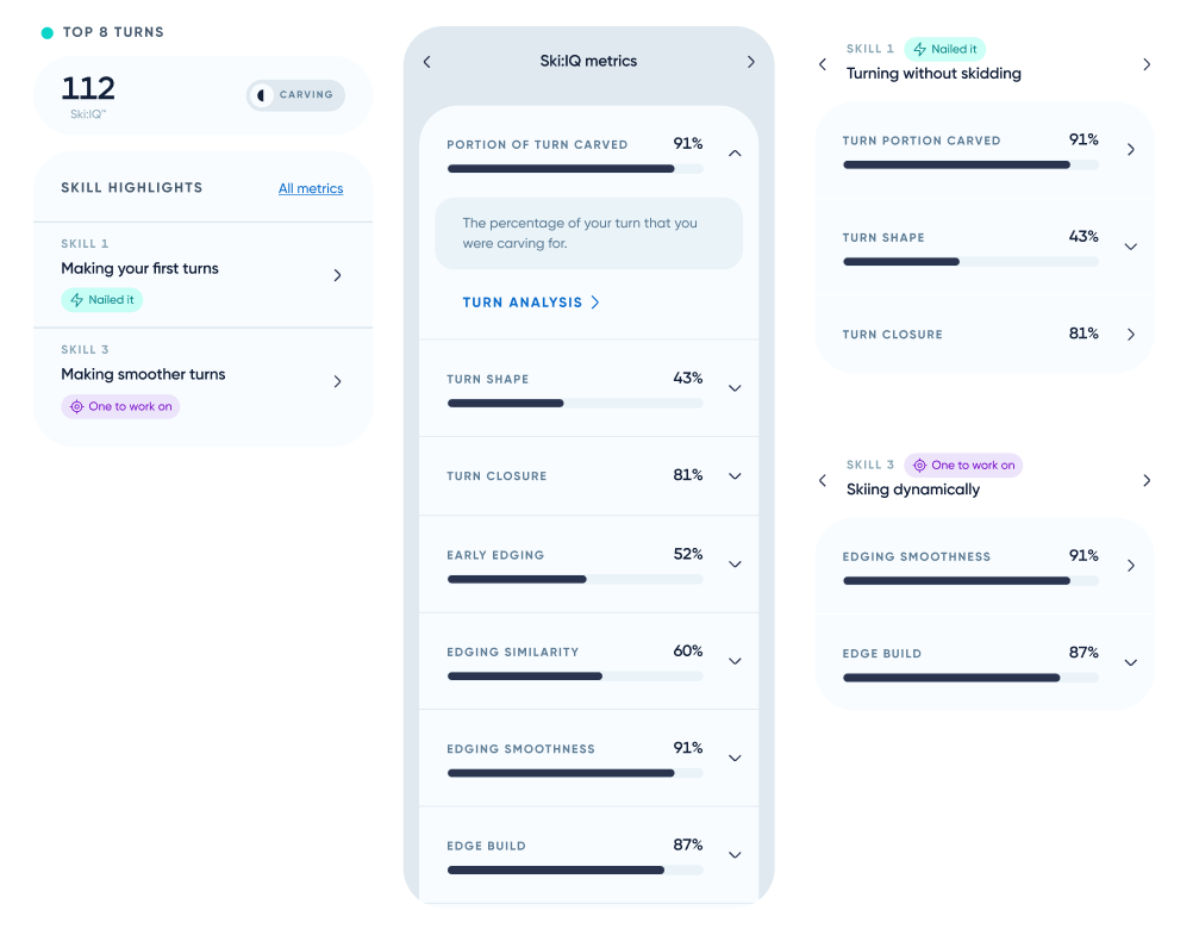Next skill arrow beside Turning without skidding
The width and height of the screenshot is (1199, 935).
1146,65
